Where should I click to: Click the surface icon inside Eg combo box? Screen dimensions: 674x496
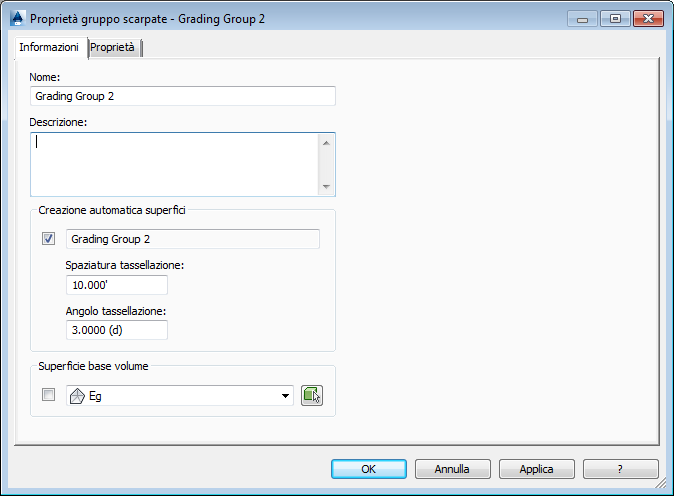click(x=77, y=396)
